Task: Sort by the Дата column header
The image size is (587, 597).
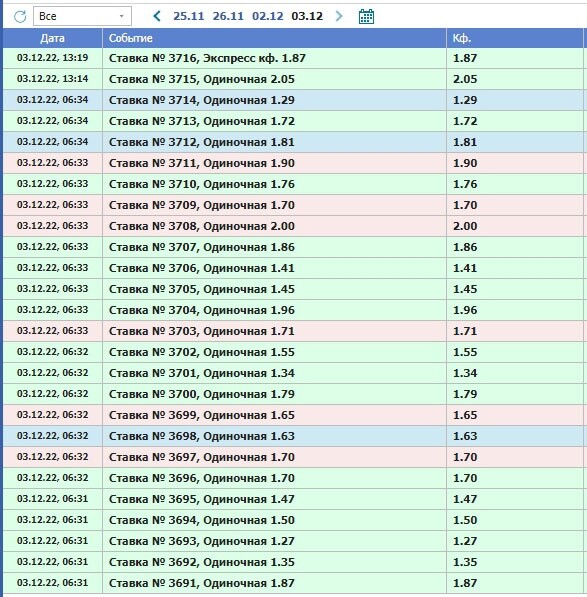Action: [53, 38]
